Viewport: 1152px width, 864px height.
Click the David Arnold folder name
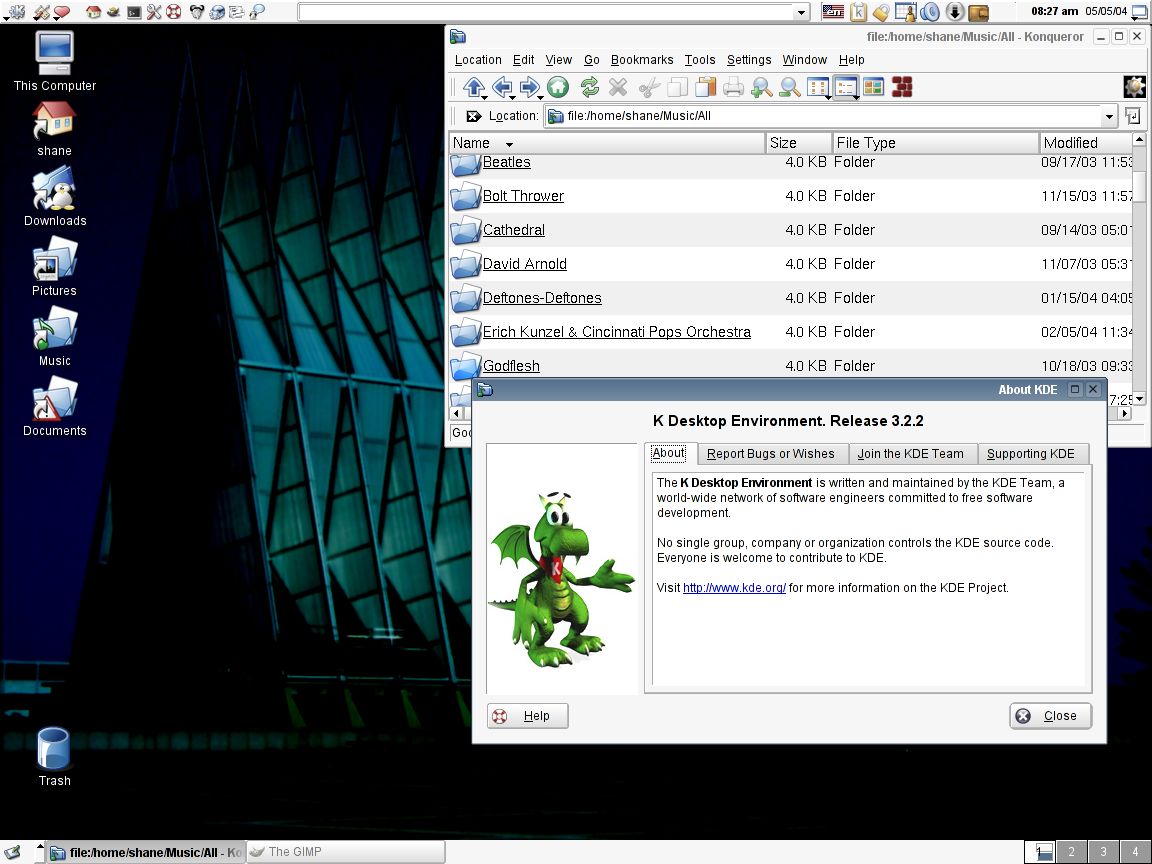point(525,264)
